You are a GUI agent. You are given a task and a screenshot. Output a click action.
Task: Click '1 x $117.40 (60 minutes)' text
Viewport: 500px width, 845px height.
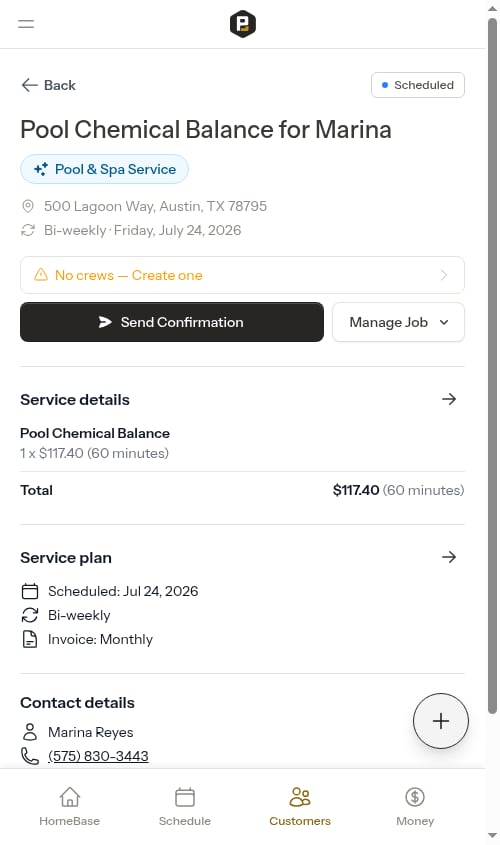tap(94, 453)
